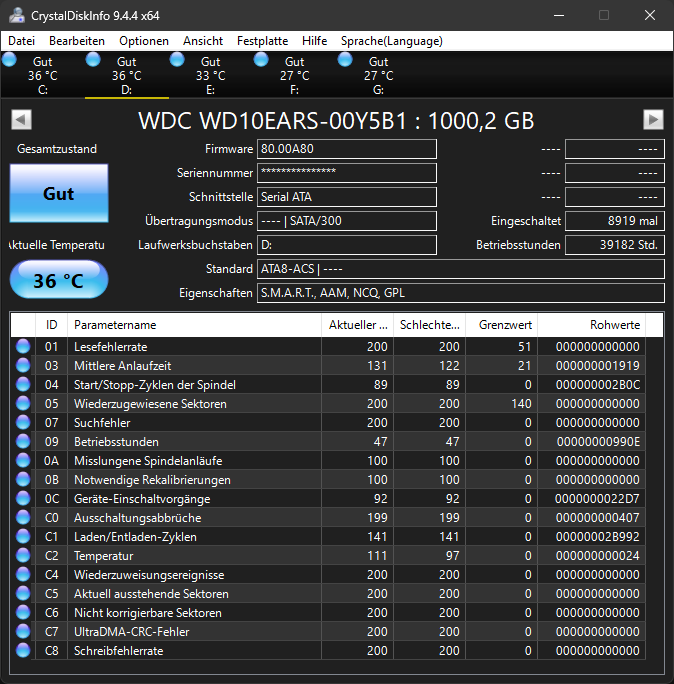This screenshot has width=674, height=684.
Task: Click status orb of Mittlere Anlaufzeit row
Action: 23,366
